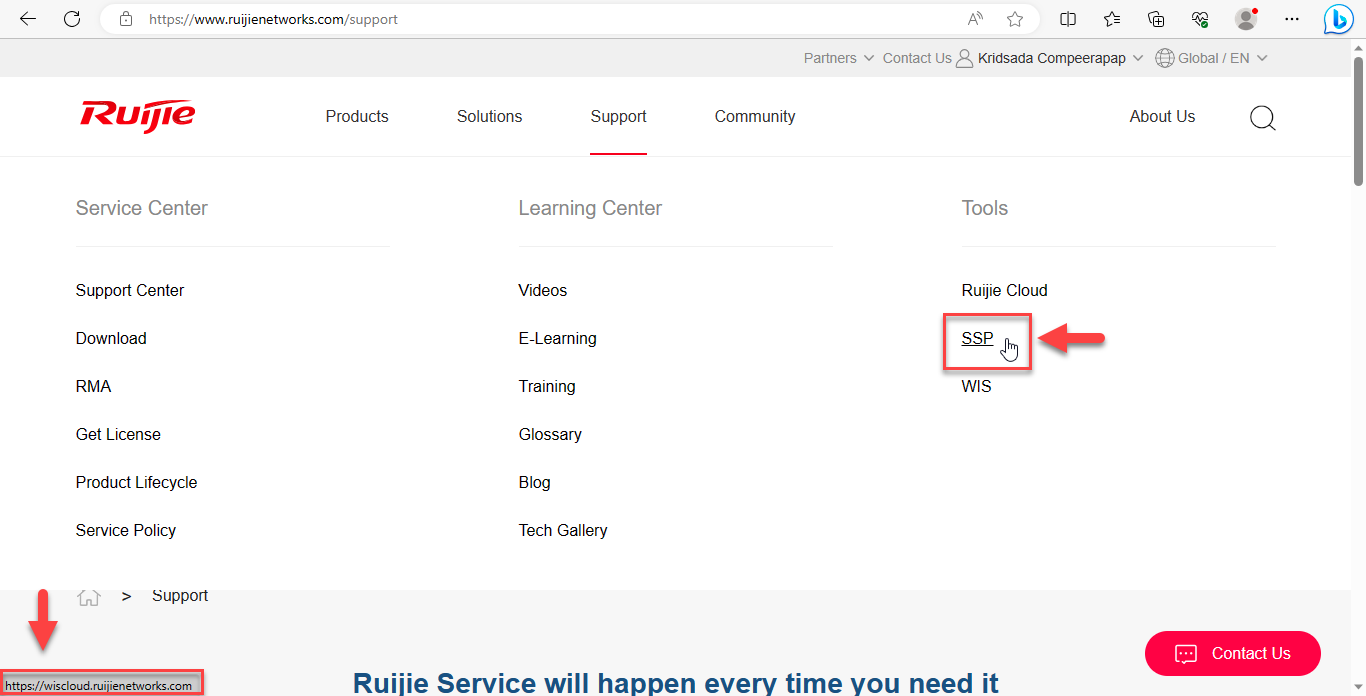This screenshot has height=696, width=1366.
Task: Add page to favorites star icon
Action: point(1015,19)
